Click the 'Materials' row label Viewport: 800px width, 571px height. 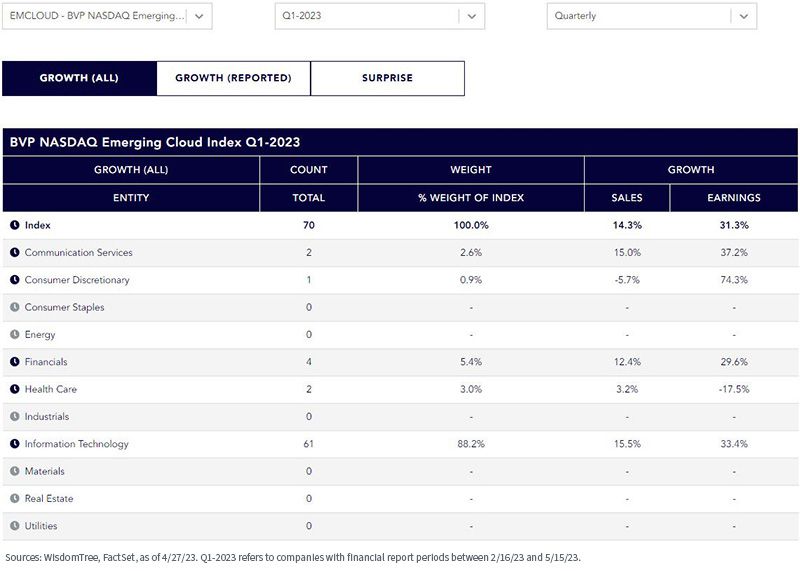tap(44, 471)
